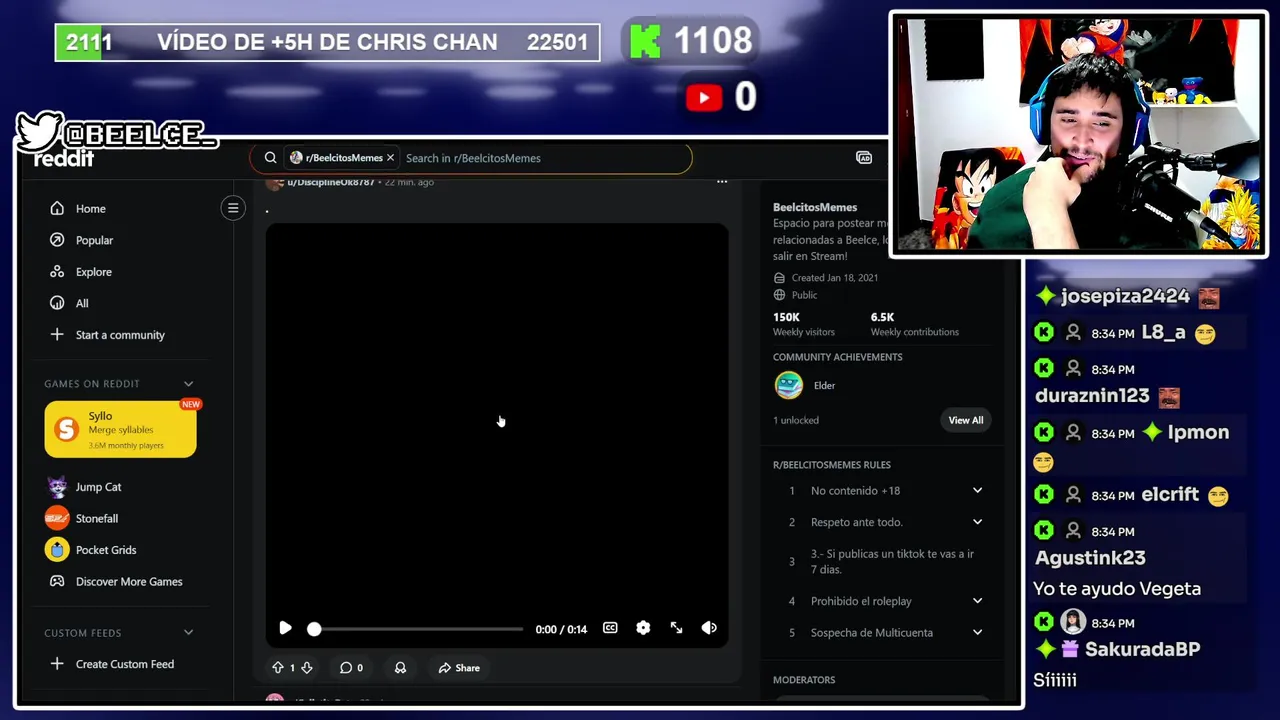The width and height of the screenshot is (1280, 720).
Task: Open the ad icon in Reddit header
Action: point(864,158)
